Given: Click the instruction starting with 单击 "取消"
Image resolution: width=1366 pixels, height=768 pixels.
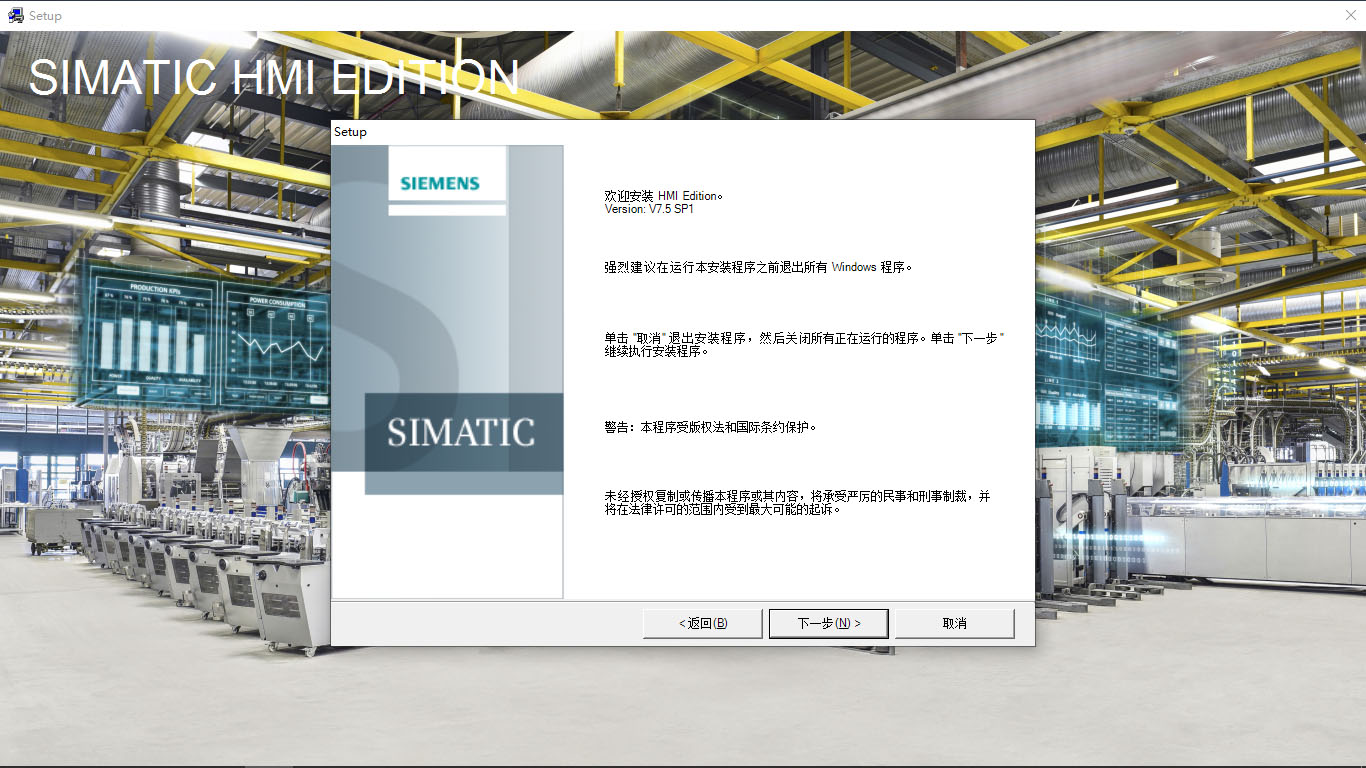Looking at the screenshot, I should (x=804, y=345).
